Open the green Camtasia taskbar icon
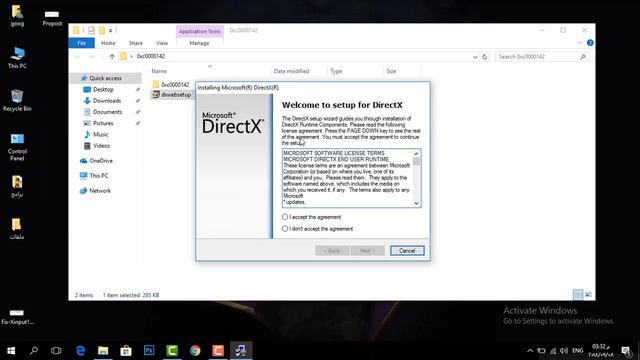 pos(172,350)
